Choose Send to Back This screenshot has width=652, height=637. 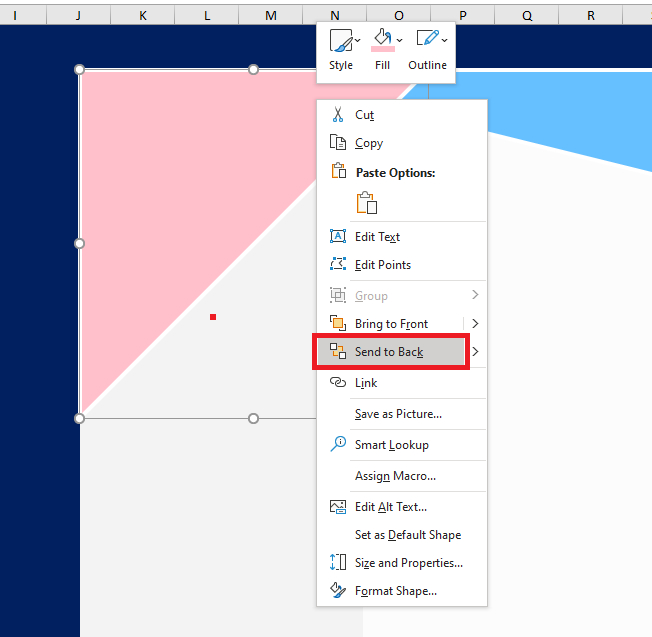point(391,352)
